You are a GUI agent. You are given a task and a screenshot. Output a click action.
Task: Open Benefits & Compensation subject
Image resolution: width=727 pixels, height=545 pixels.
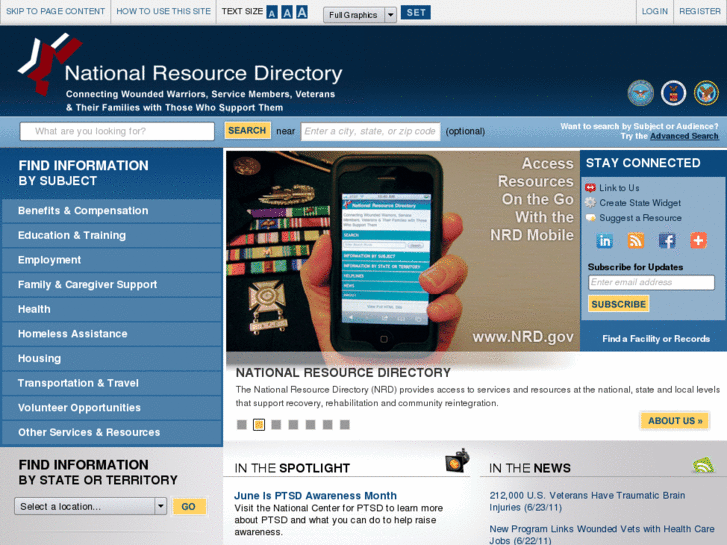coord(112,211)
